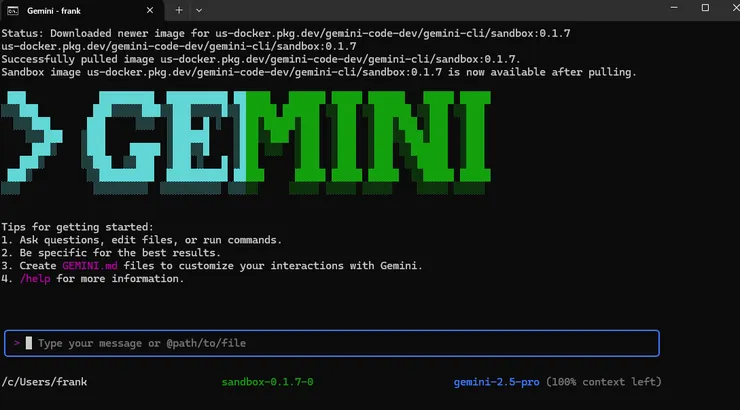Open the new-tab profile dropdown chevron
Image resolution: width=740 pixels, height=410 pixels.
click(199, 10)
